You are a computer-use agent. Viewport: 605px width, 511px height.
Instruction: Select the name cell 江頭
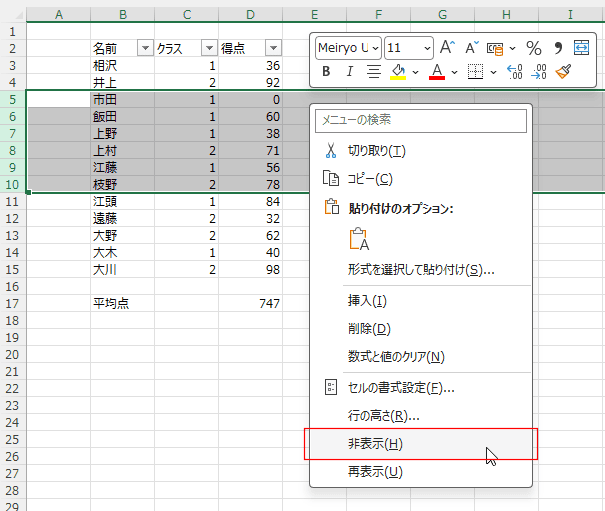tap(123, 201)
